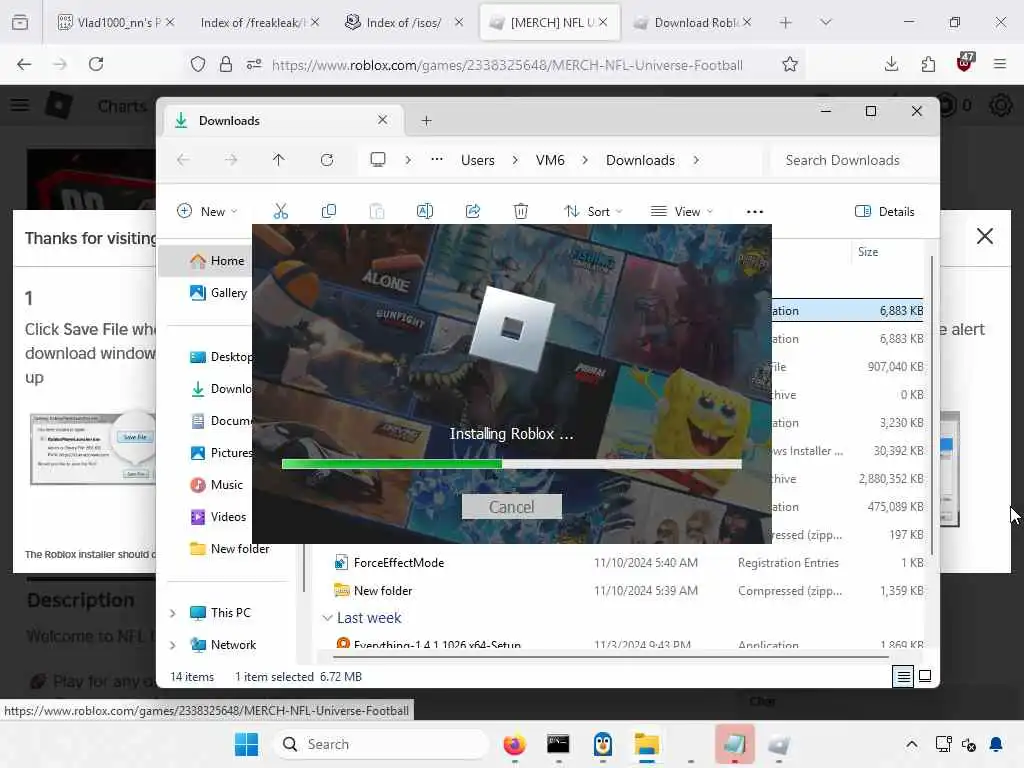
Task: Click the Search Downloads field
Action: tap(851, 160)
